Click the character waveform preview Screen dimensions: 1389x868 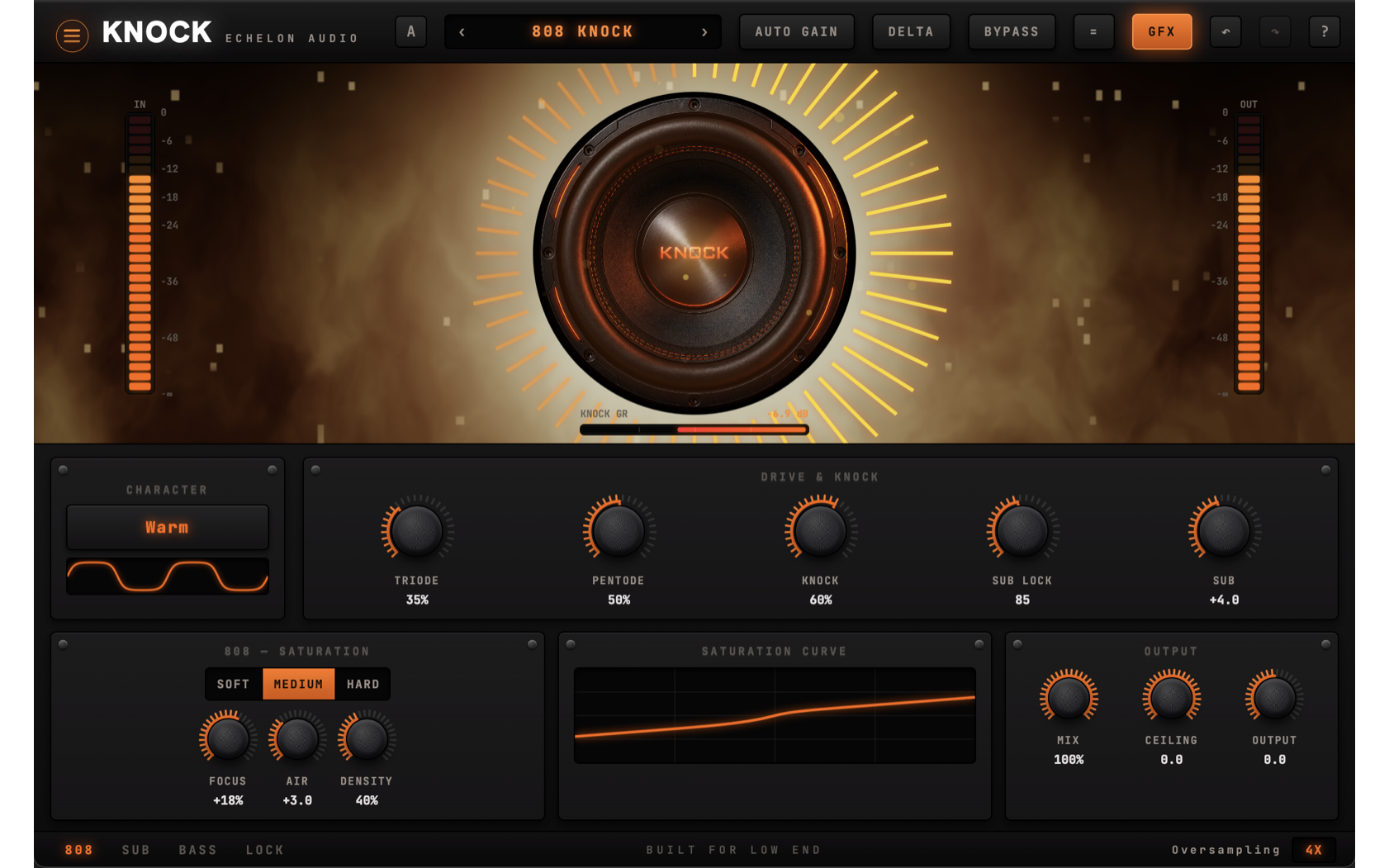[x=168, y=576]
